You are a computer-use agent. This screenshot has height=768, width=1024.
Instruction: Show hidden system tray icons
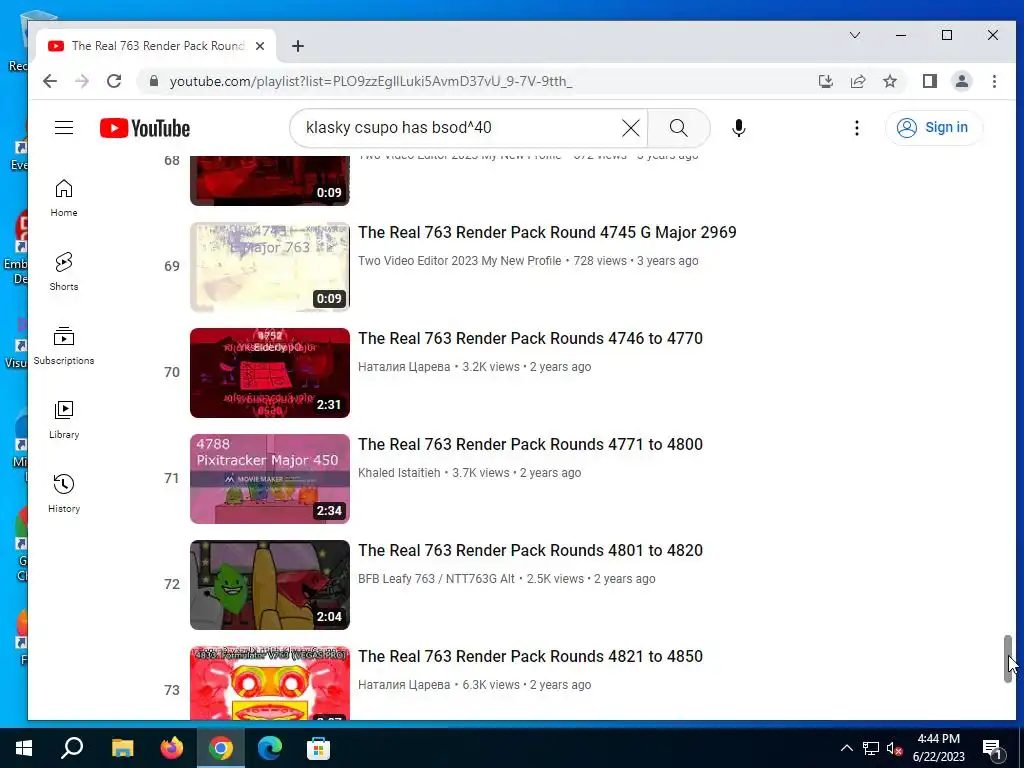point(846,748)
